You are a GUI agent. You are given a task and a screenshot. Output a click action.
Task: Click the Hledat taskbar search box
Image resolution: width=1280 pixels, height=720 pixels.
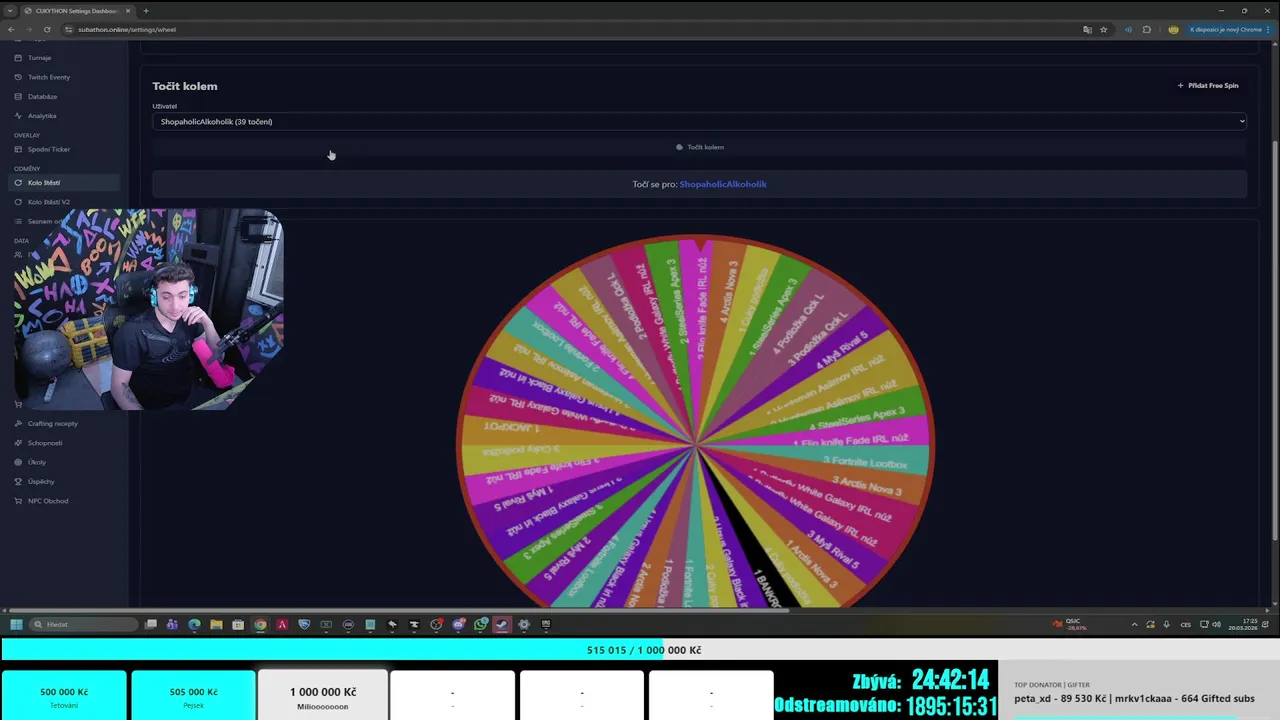(x=84, y=624)
